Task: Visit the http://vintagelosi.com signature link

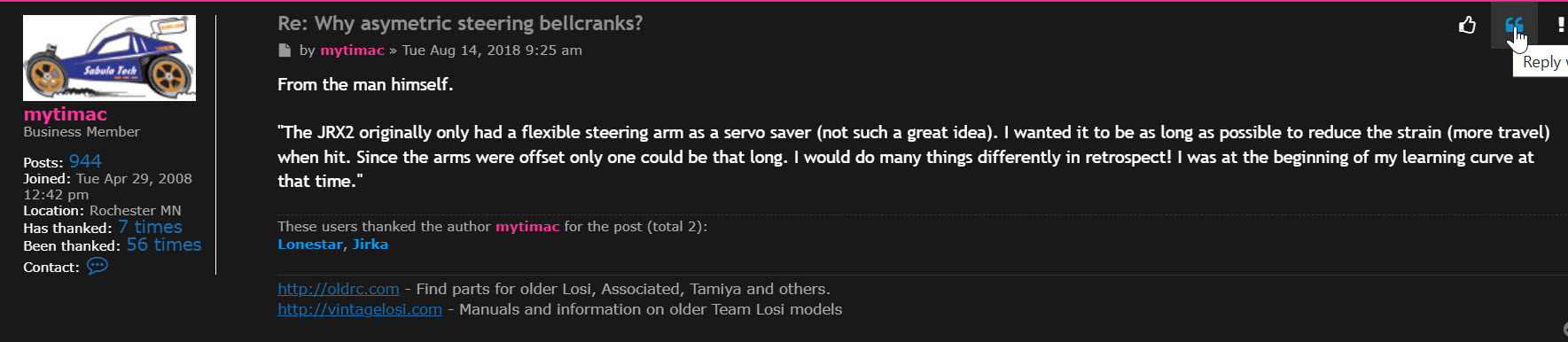Action: click(360, 309)
